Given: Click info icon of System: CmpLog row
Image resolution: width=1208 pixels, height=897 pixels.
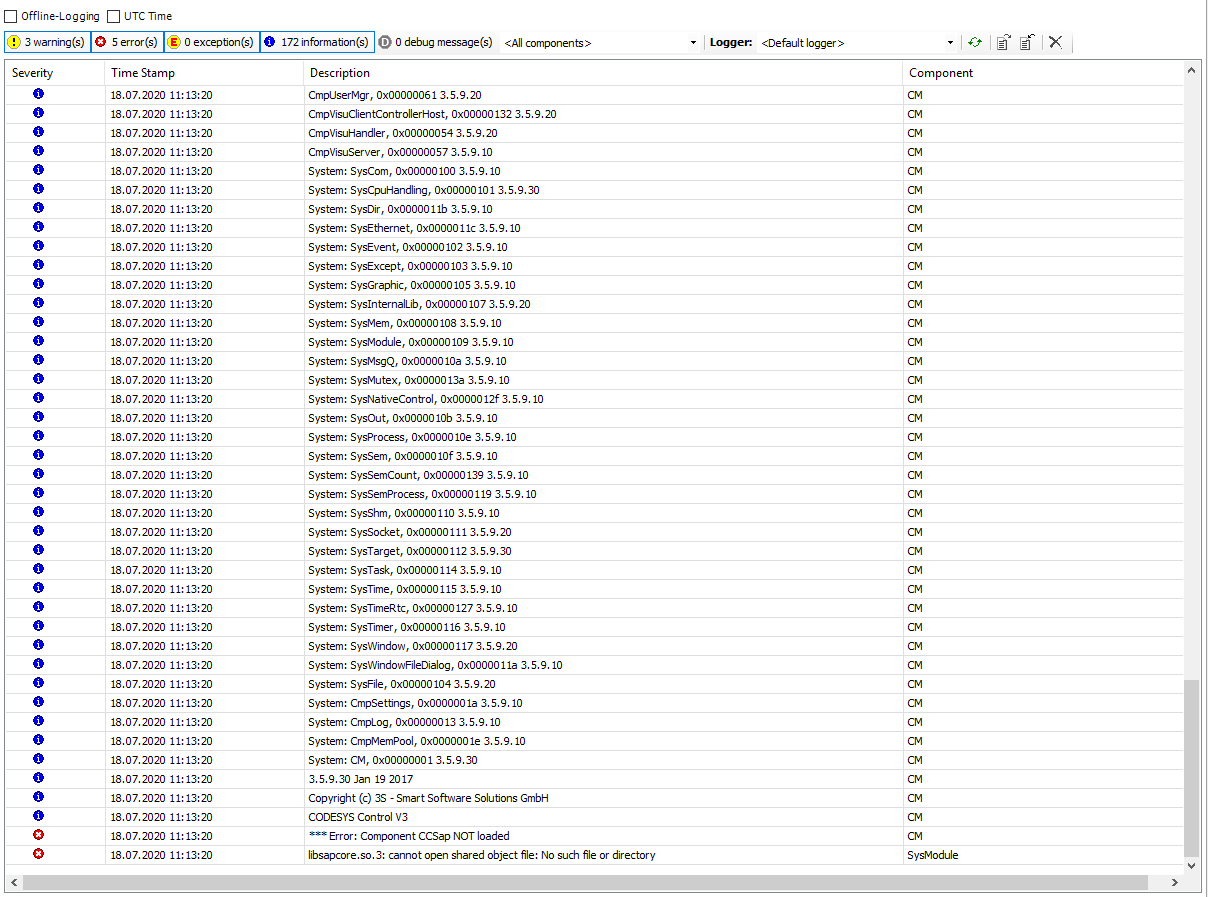Looking at the screenshot, I should (x=38, y=721).
